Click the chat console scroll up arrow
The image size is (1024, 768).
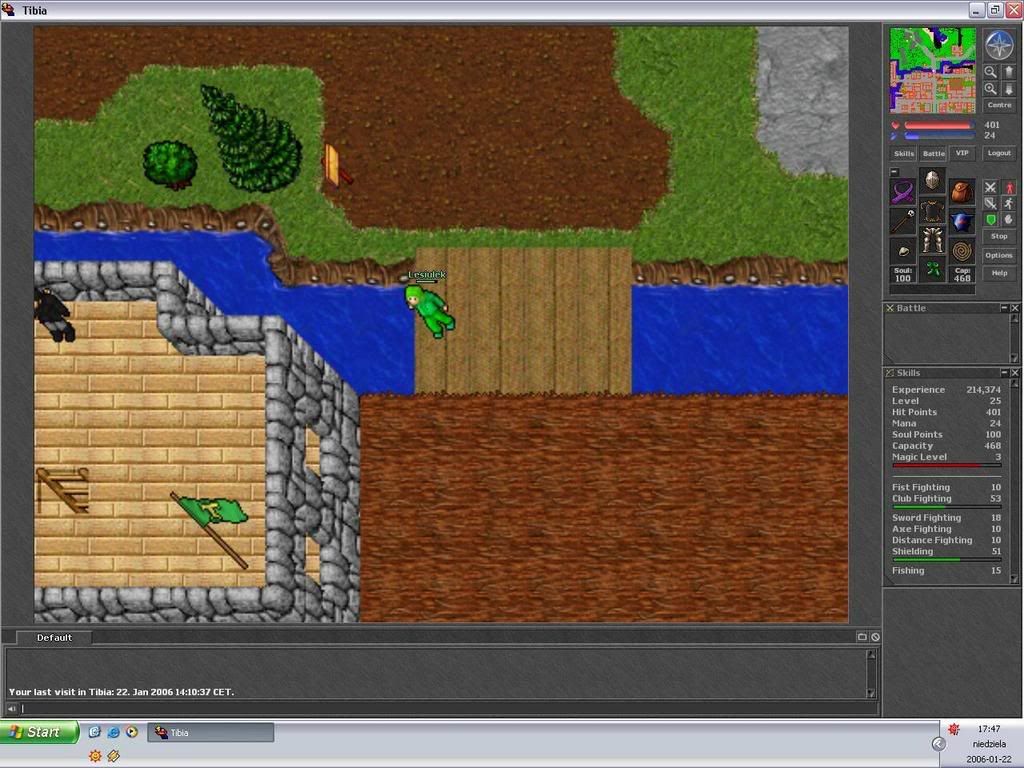pos(871,654)
